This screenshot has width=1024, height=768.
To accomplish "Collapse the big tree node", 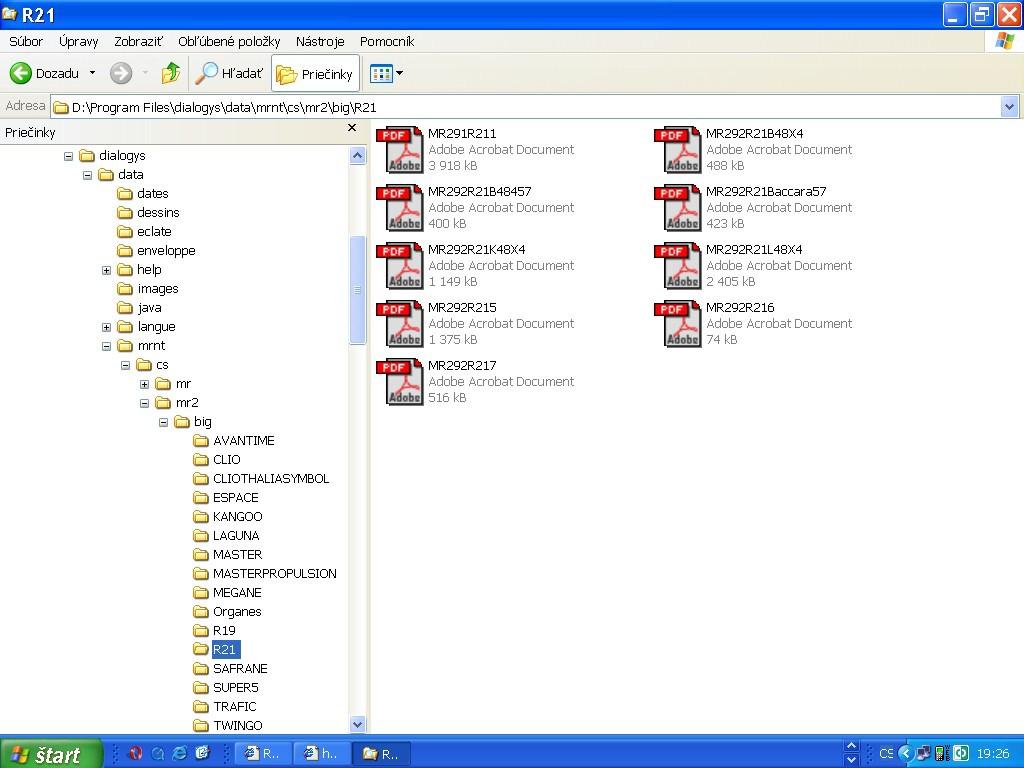I will (163, 422).
